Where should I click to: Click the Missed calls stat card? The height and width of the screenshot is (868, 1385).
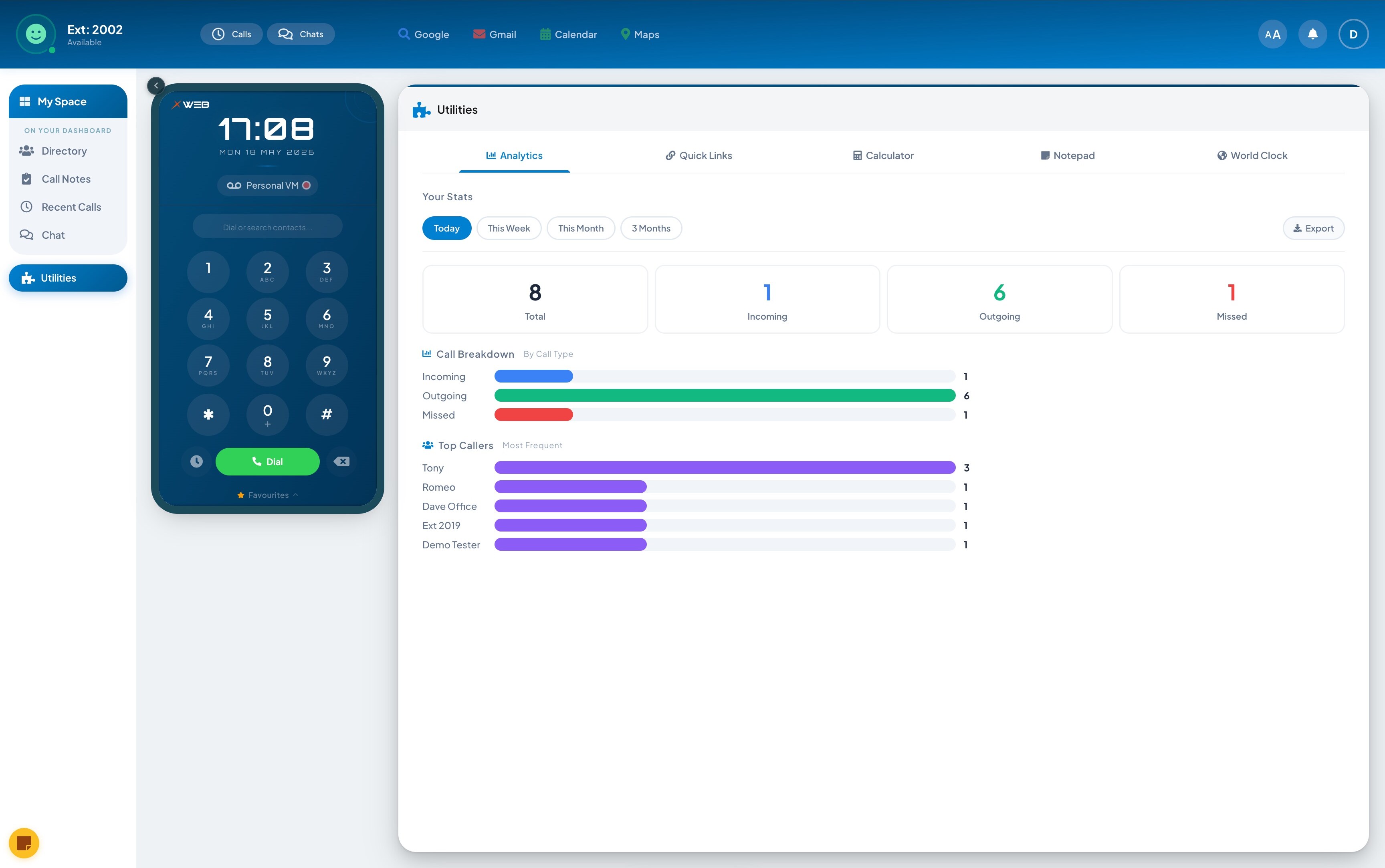coord(1232,300)
